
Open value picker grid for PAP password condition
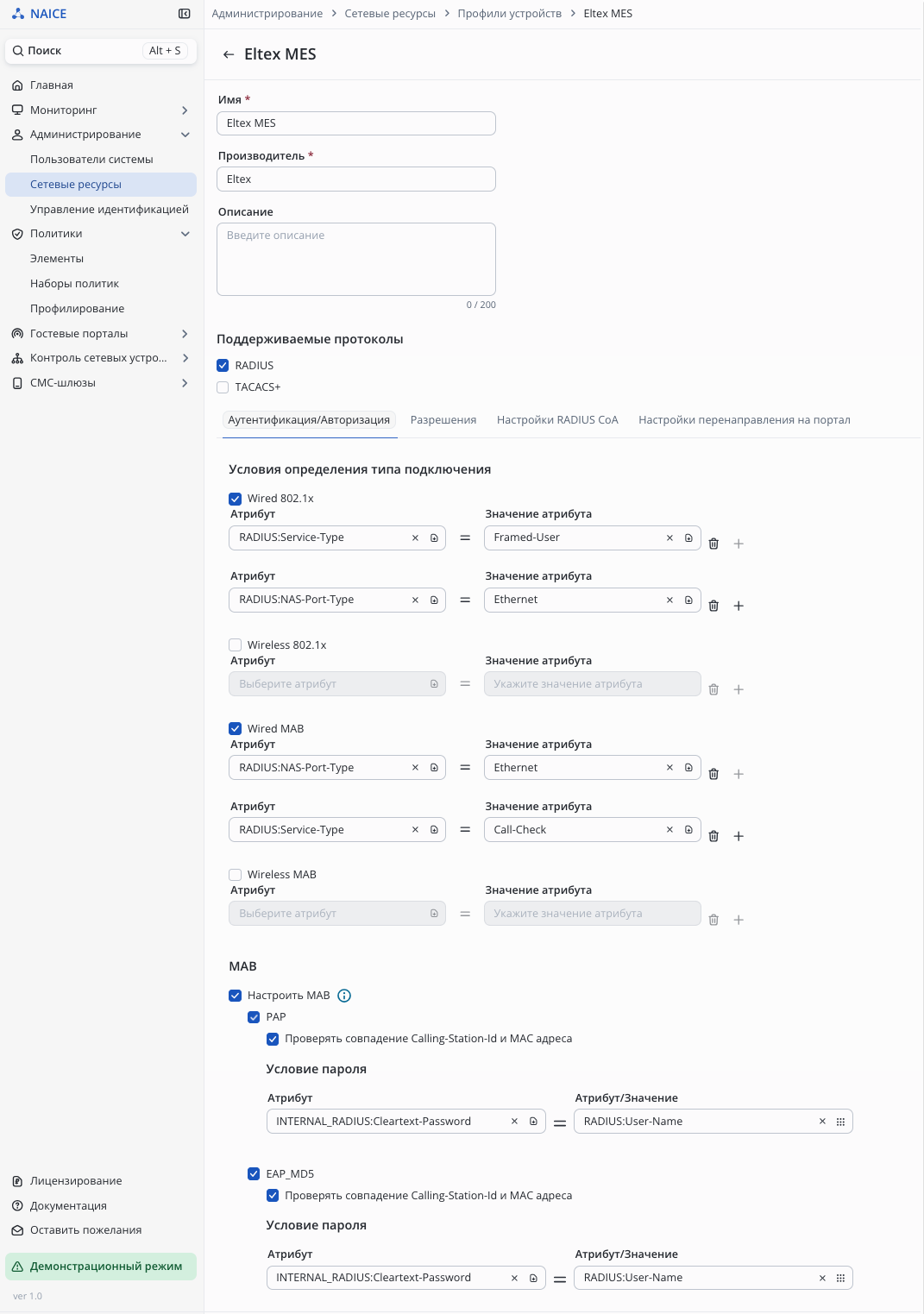click(x=840, y=1122)
